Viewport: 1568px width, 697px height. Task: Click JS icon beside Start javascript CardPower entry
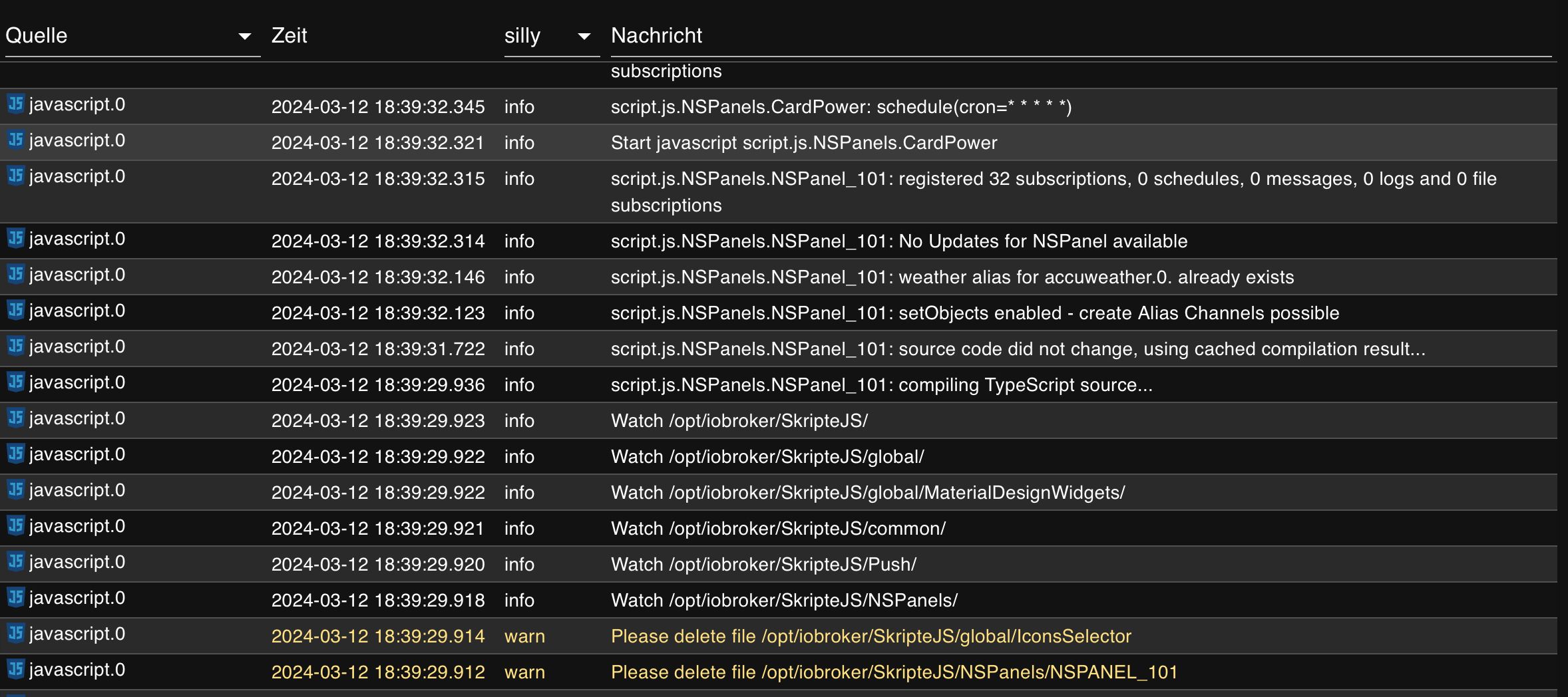15,140
